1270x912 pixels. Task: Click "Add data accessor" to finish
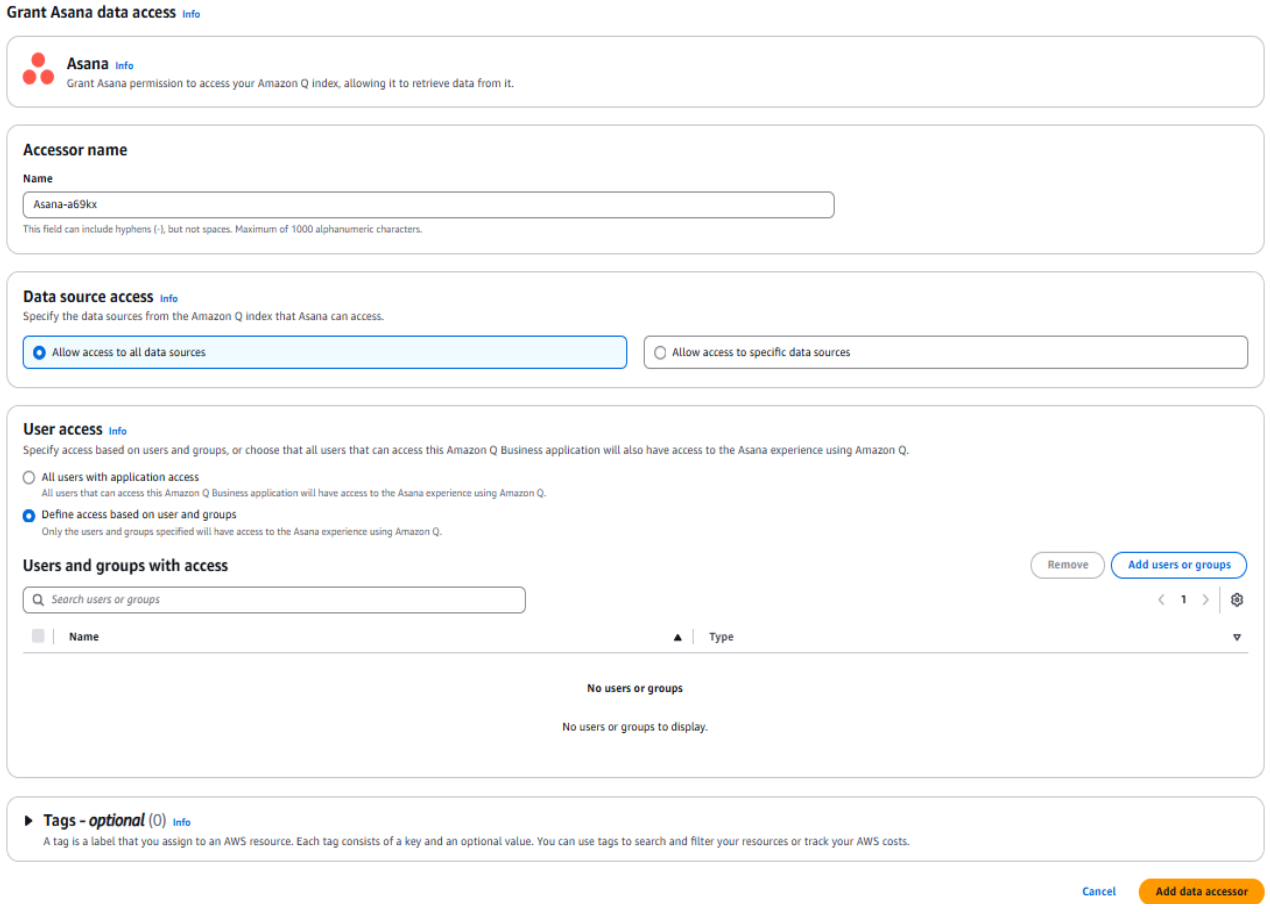(x=1201, y=891)
